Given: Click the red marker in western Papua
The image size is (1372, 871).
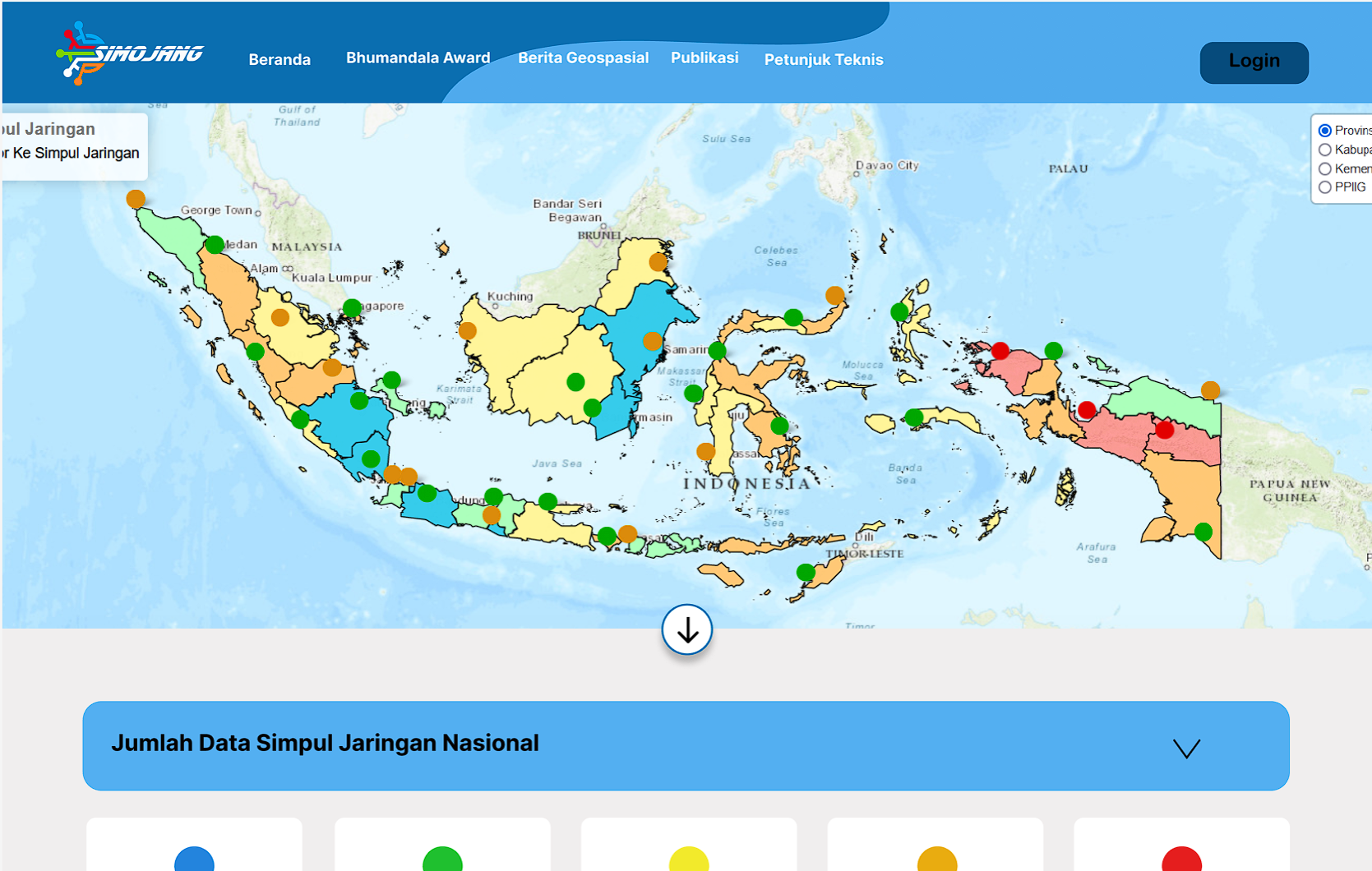Looking at the screenshot, I should [x=1000, y=352].
